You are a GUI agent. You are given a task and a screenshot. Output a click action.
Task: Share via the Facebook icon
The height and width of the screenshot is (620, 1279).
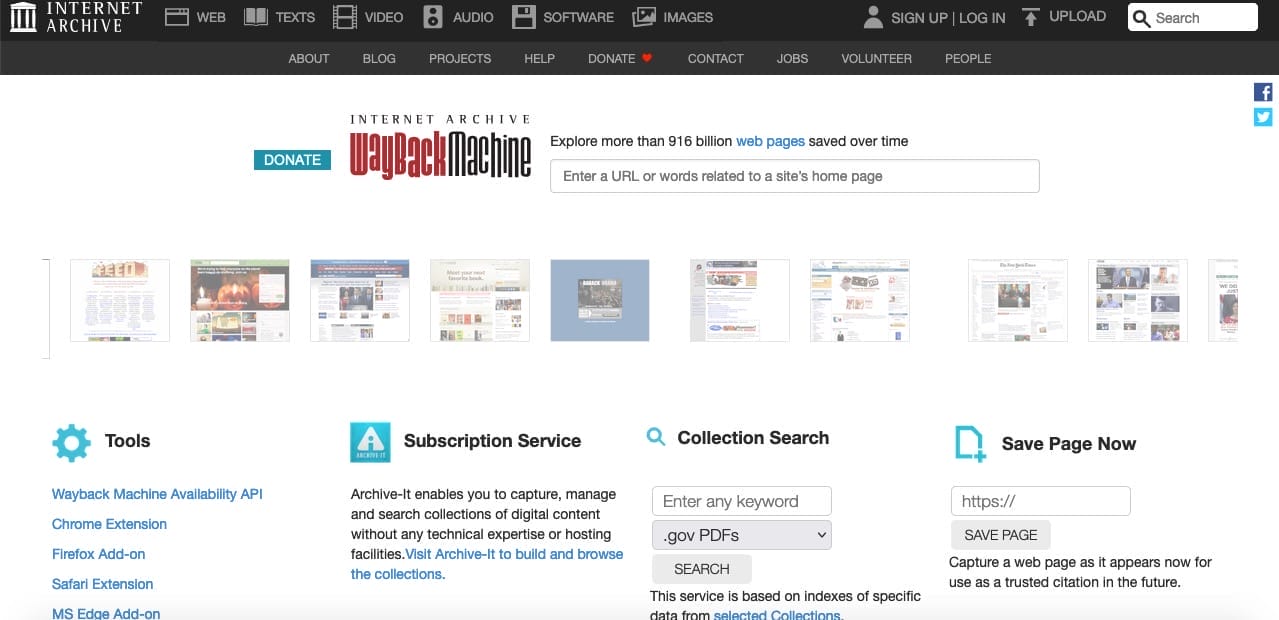[x=1262, y=91]
